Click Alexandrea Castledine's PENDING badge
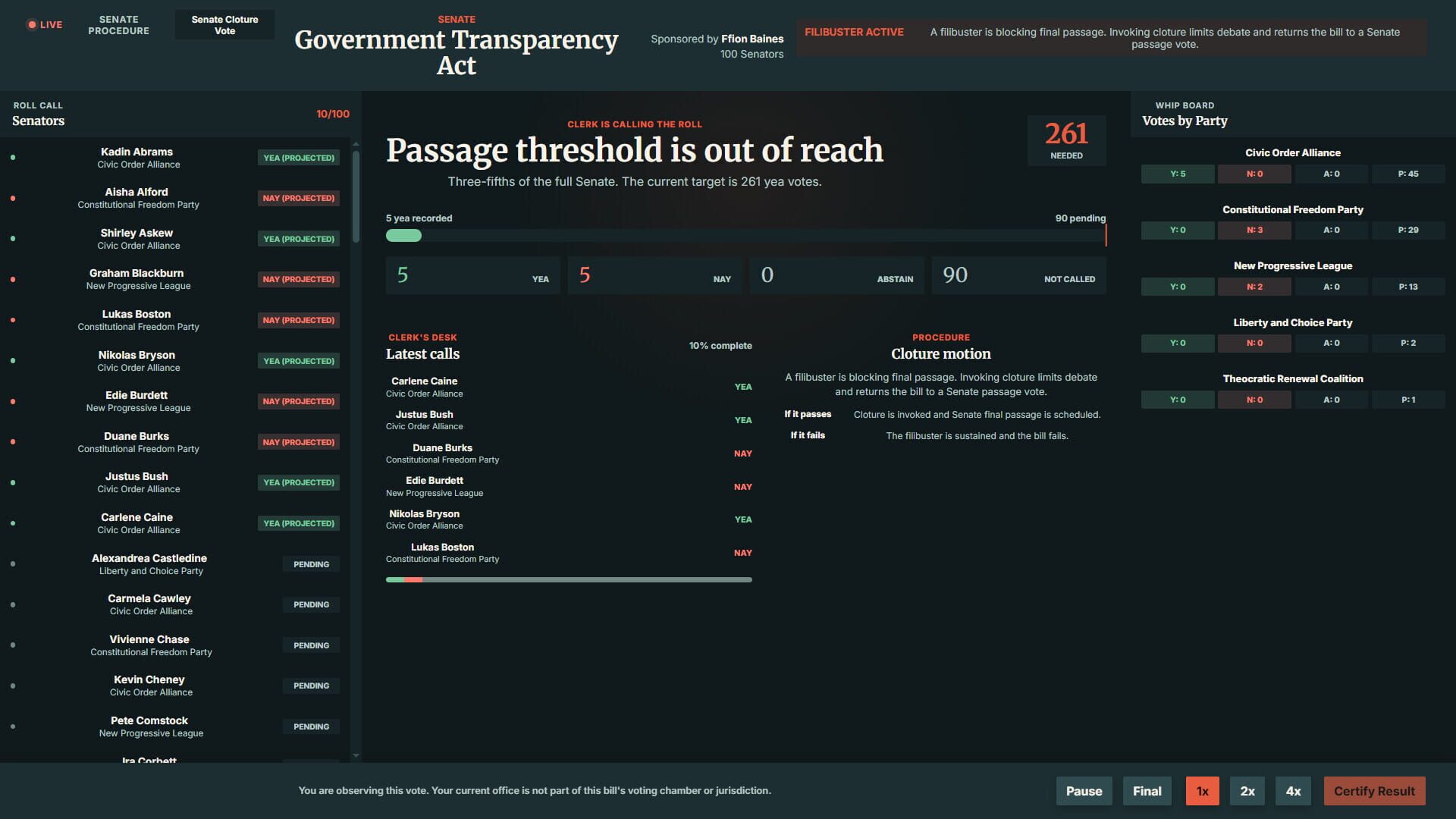The height and width of the screenshot is (819, 1456). pos(311,564)
